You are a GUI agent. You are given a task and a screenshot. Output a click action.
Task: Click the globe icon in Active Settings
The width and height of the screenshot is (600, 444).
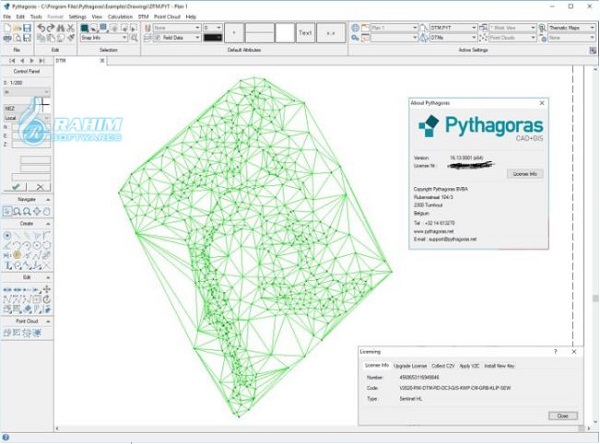(x=355, y=28)
